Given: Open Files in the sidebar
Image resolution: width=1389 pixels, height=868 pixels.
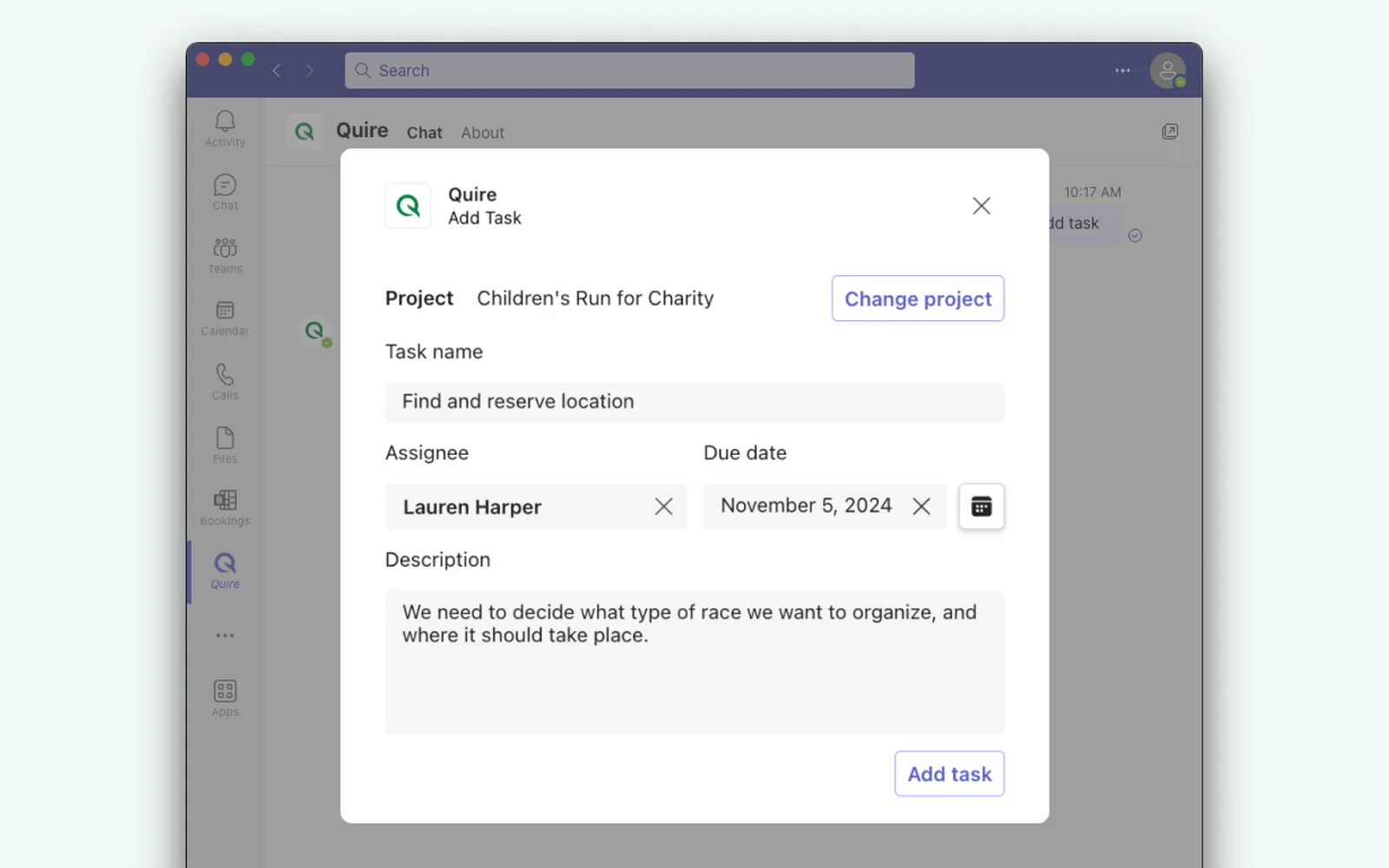Looking at the screenshot, I should coord(225,445).
